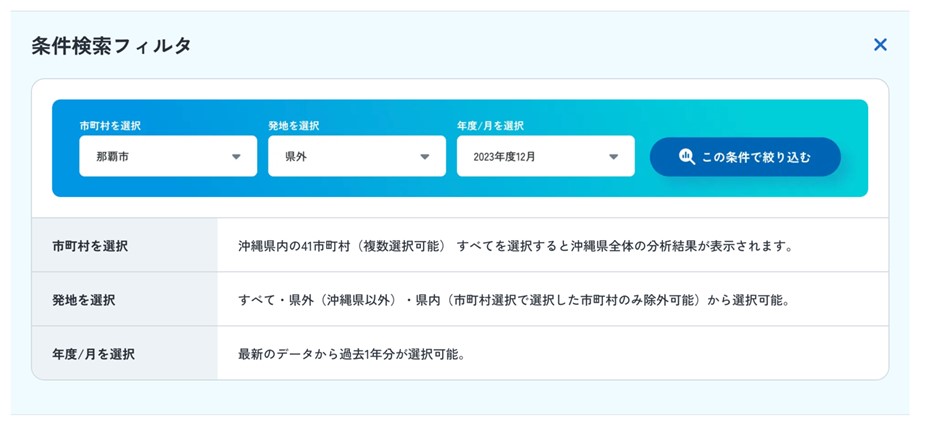Open the municipality dropdown showing 那覇市
Screen dimensions: 933x427
[x=167, y=157]
